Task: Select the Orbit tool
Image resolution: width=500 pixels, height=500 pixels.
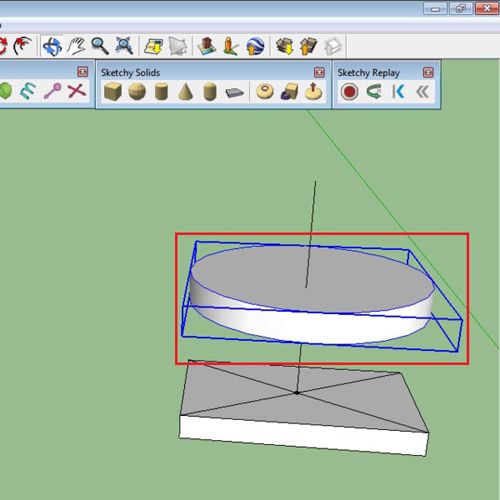Action: (53, 46)
